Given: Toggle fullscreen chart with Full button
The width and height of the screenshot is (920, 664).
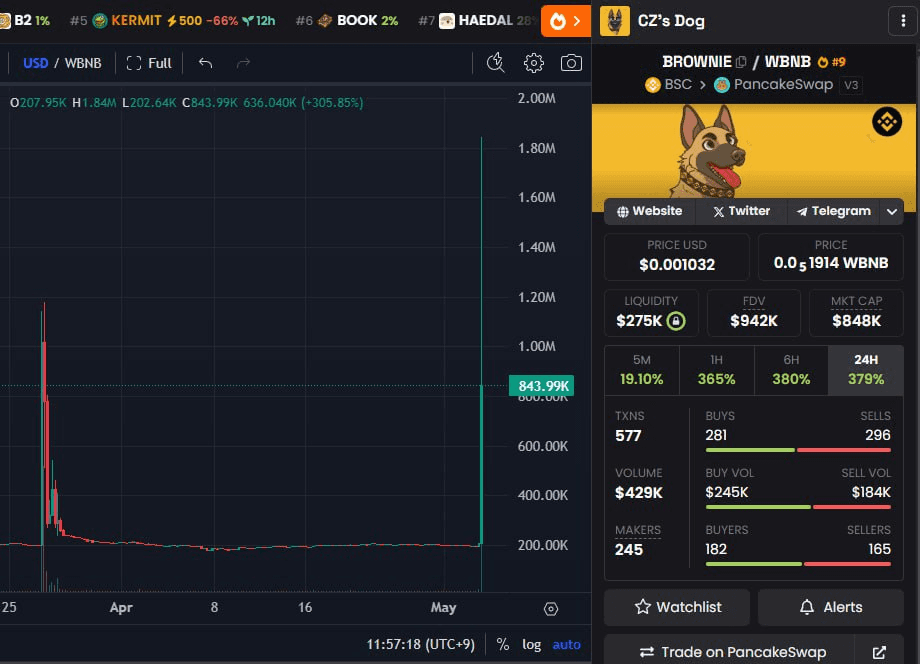Looking at the screenshot, I should click(x=148, y=63).
